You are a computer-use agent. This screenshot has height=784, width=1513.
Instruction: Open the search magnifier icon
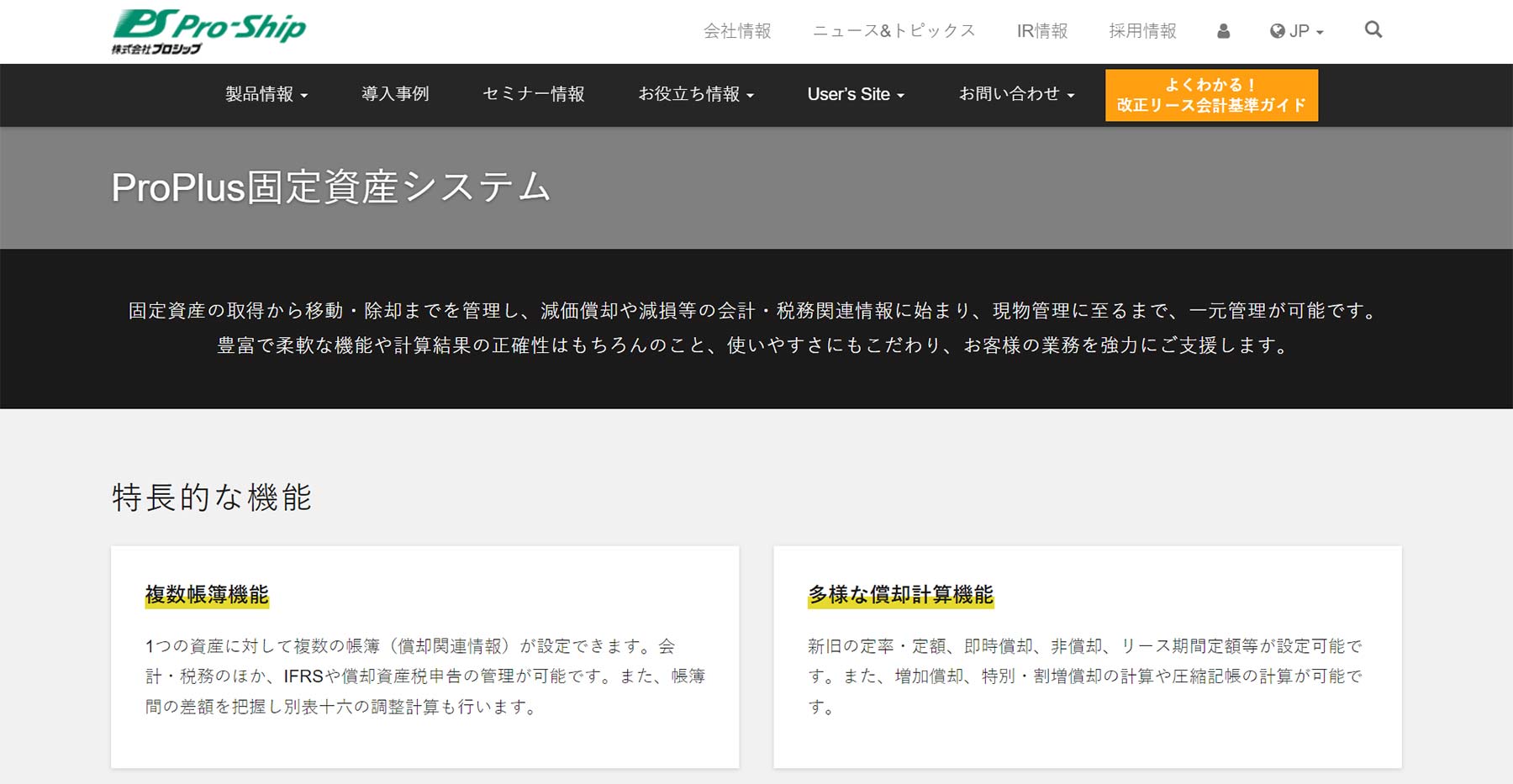(x=1373, y=30)
